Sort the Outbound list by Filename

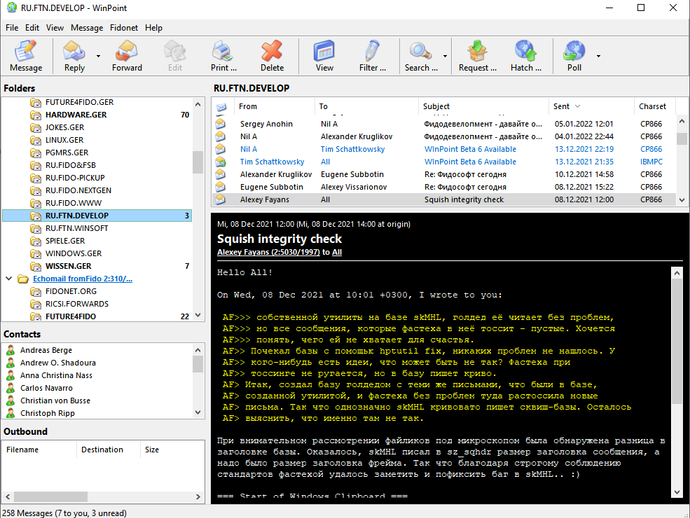point(40,449)
